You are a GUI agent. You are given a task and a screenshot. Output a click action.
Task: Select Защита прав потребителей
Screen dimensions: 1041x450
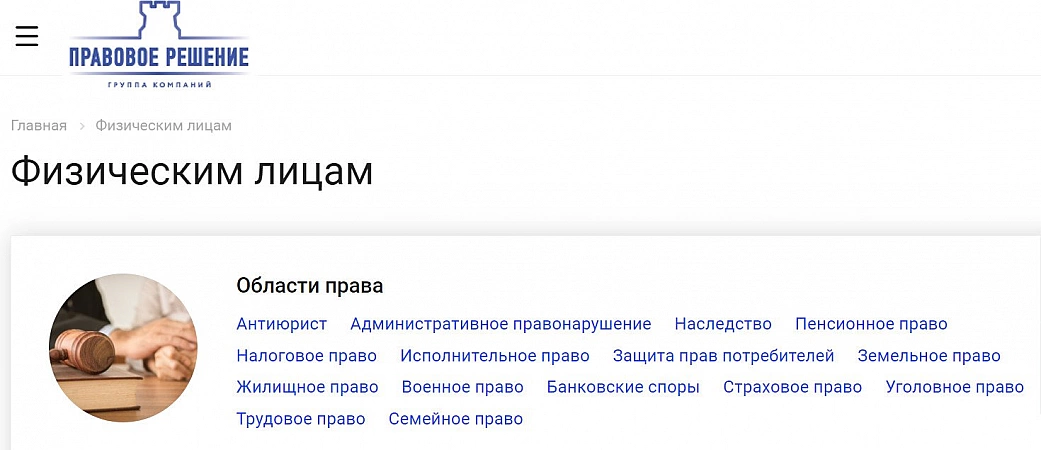[x=723, y=356]
